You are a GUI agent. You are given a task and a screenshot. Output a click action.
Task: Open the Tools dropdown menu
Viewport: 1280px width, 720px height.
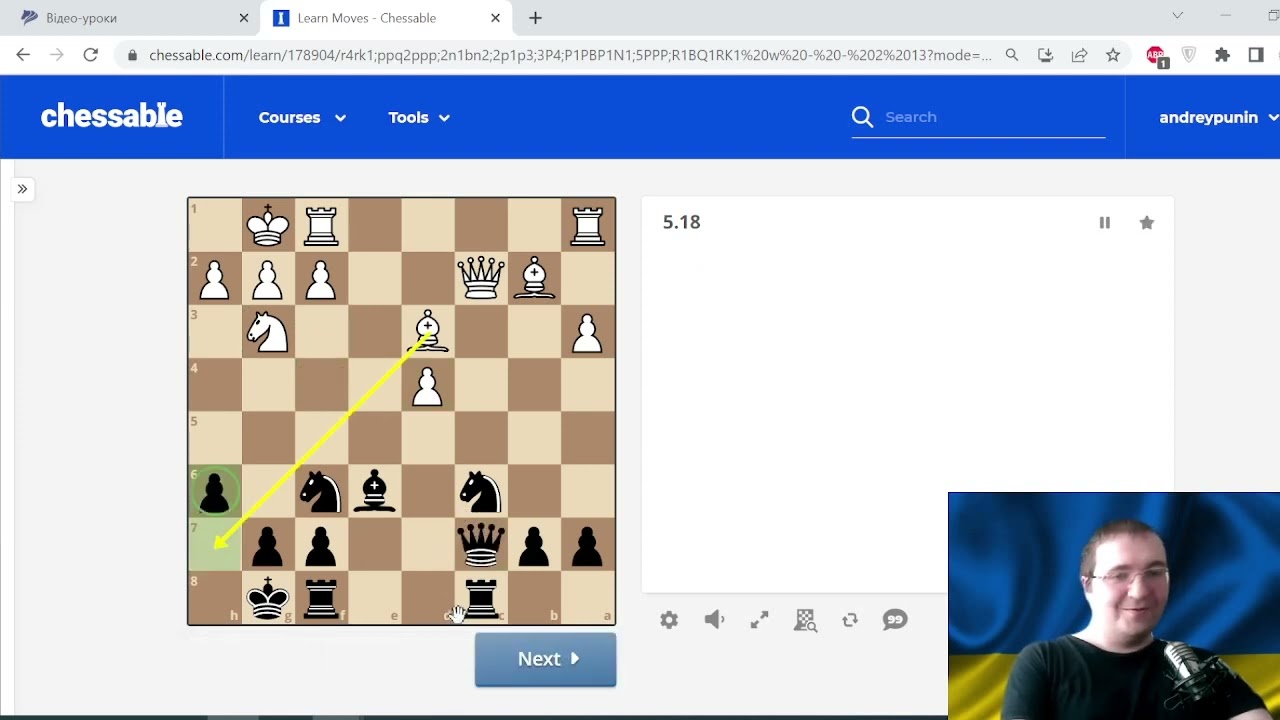point(419,117)
